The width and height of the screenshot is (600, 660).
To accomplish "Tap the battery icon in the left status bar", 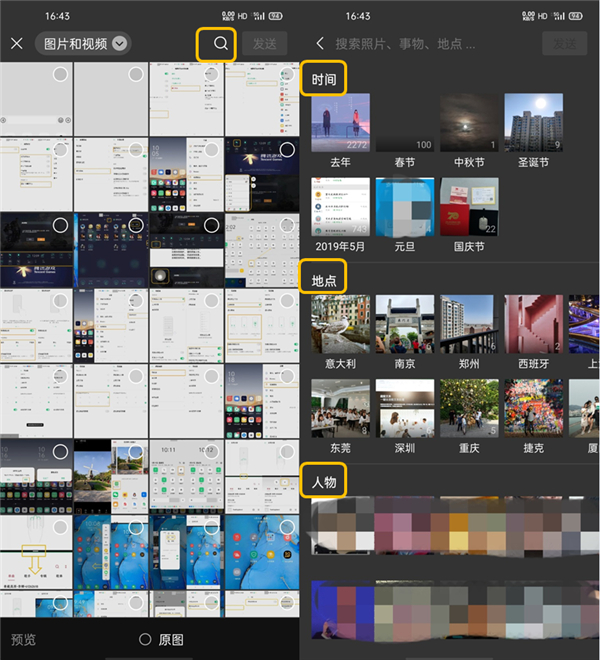I will pyautogui.click(x=276, y=16).
